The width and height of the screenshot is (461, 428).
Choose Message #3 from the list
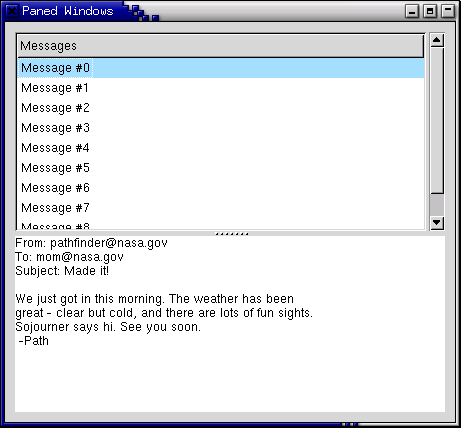221,128
